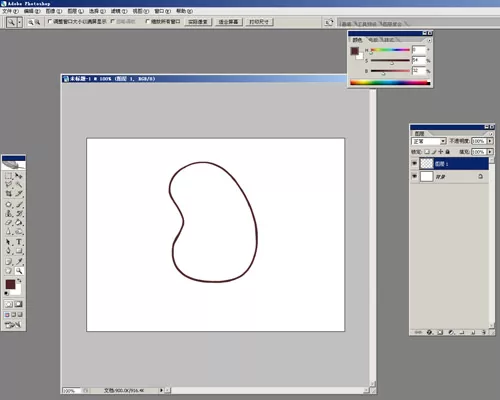Enable resize windows to fit checkbox

pyautogui.click(x=50, y=21)
